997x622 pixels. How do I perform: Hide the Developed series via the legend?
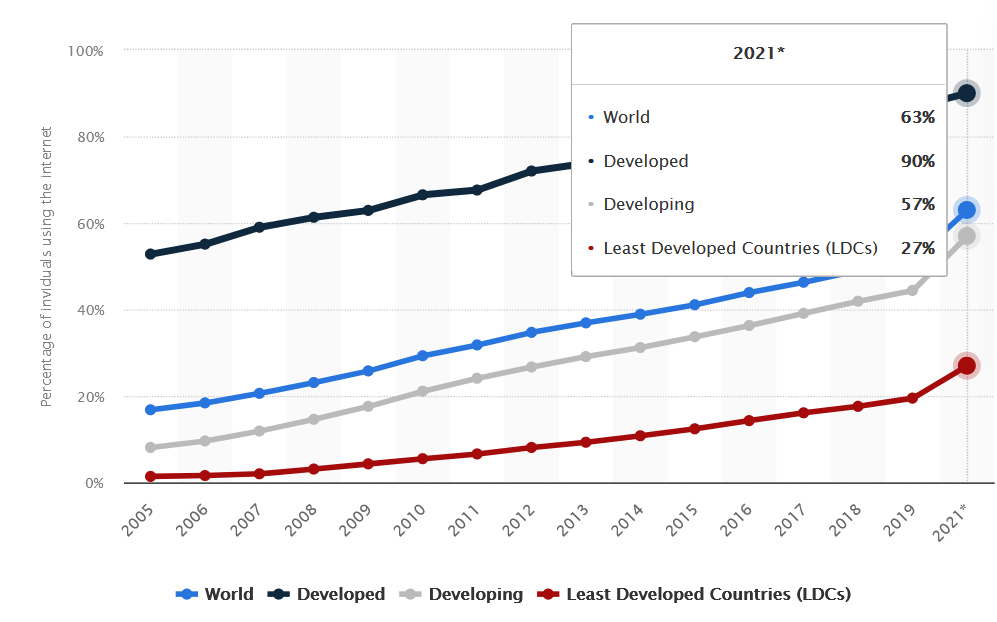(326, 594)
